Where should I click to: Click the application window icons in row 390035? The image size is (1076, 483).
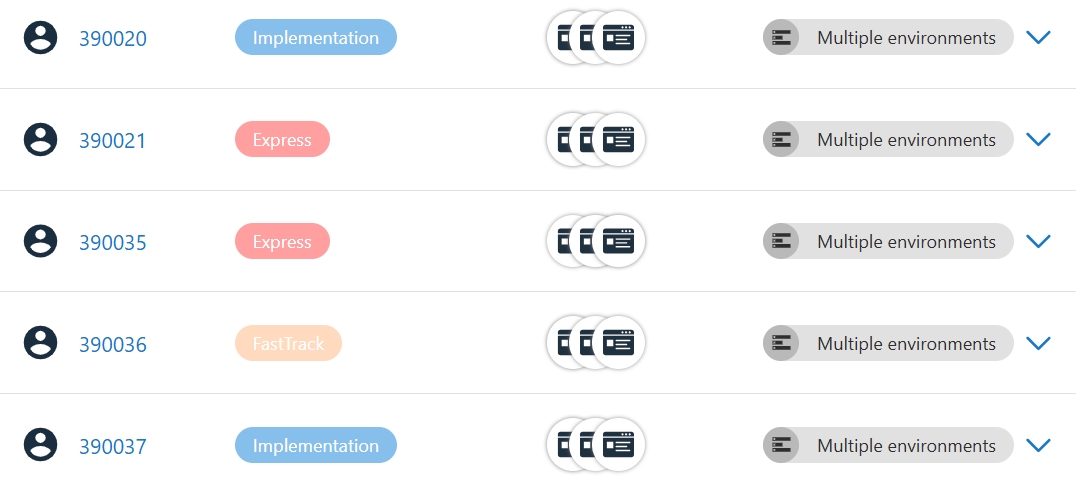[596, 242]
